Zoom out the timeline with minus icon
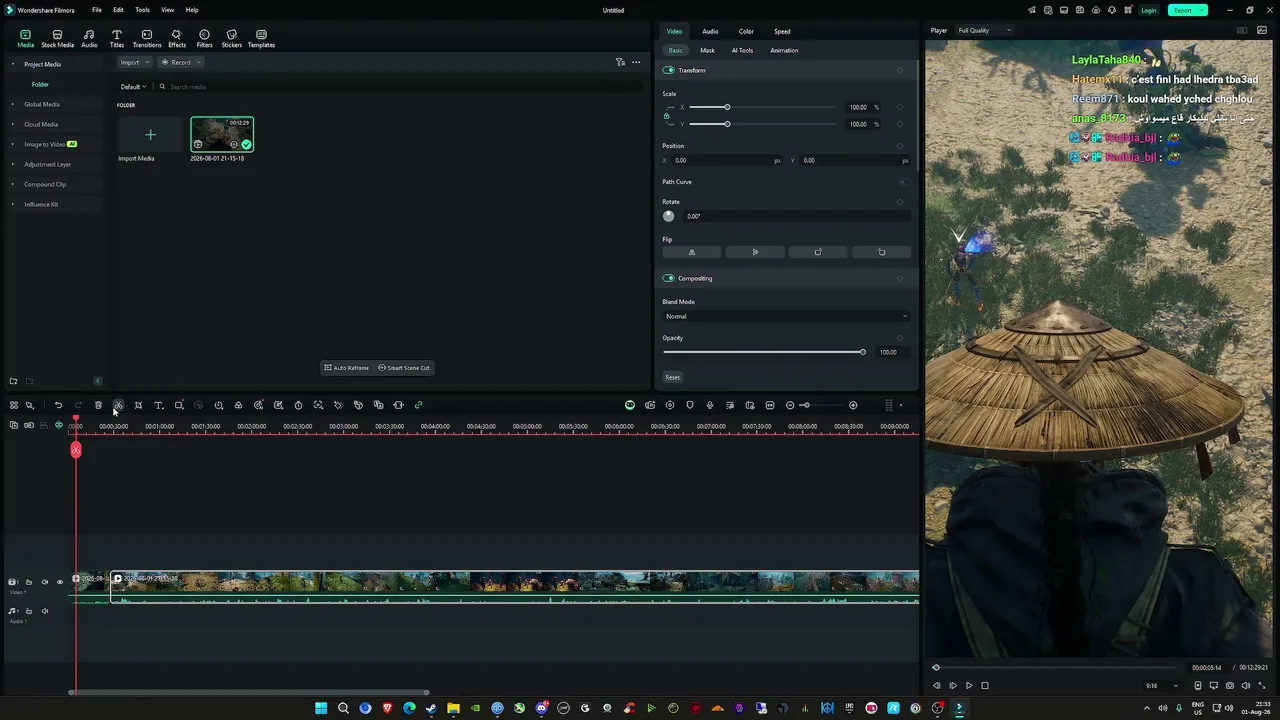 (x=790, y=405)
